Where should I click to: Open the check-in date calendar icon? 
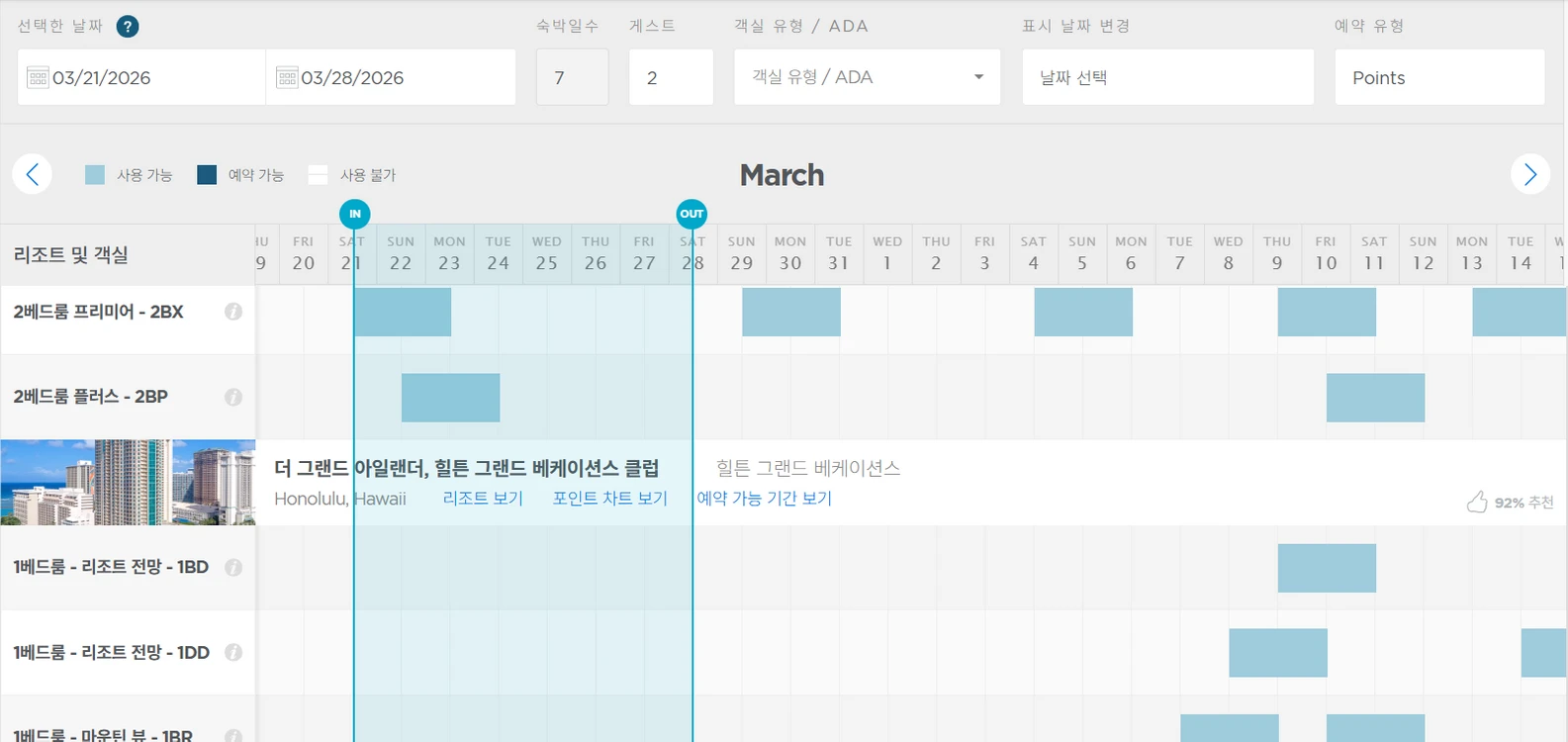38,77
